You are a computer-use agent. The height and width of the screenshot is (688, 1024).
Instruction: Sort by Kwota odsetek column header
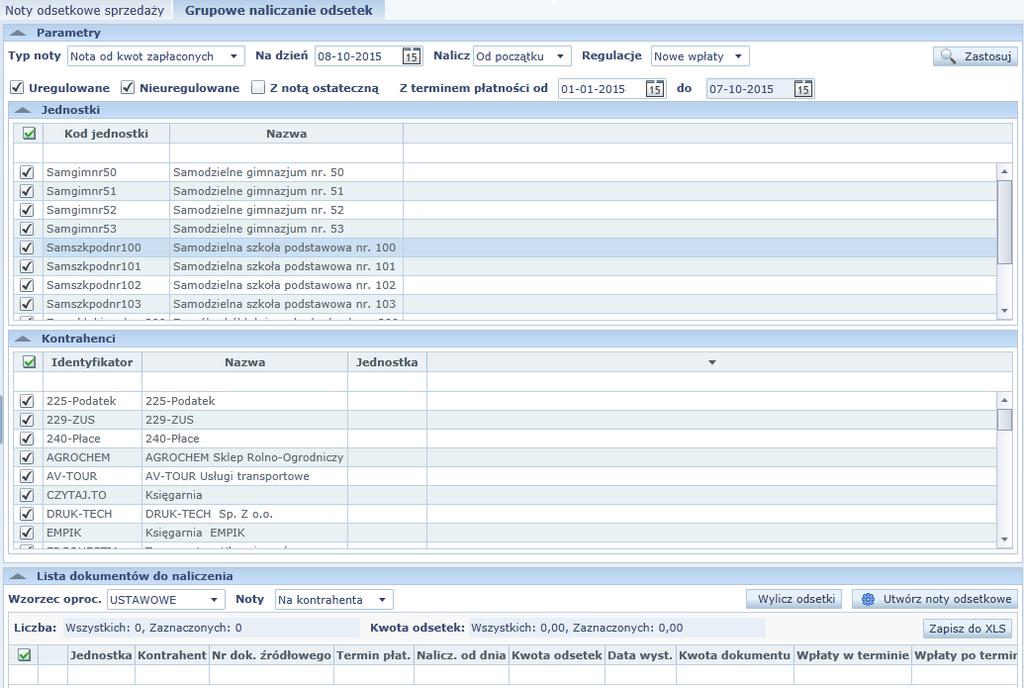point(556,655)
